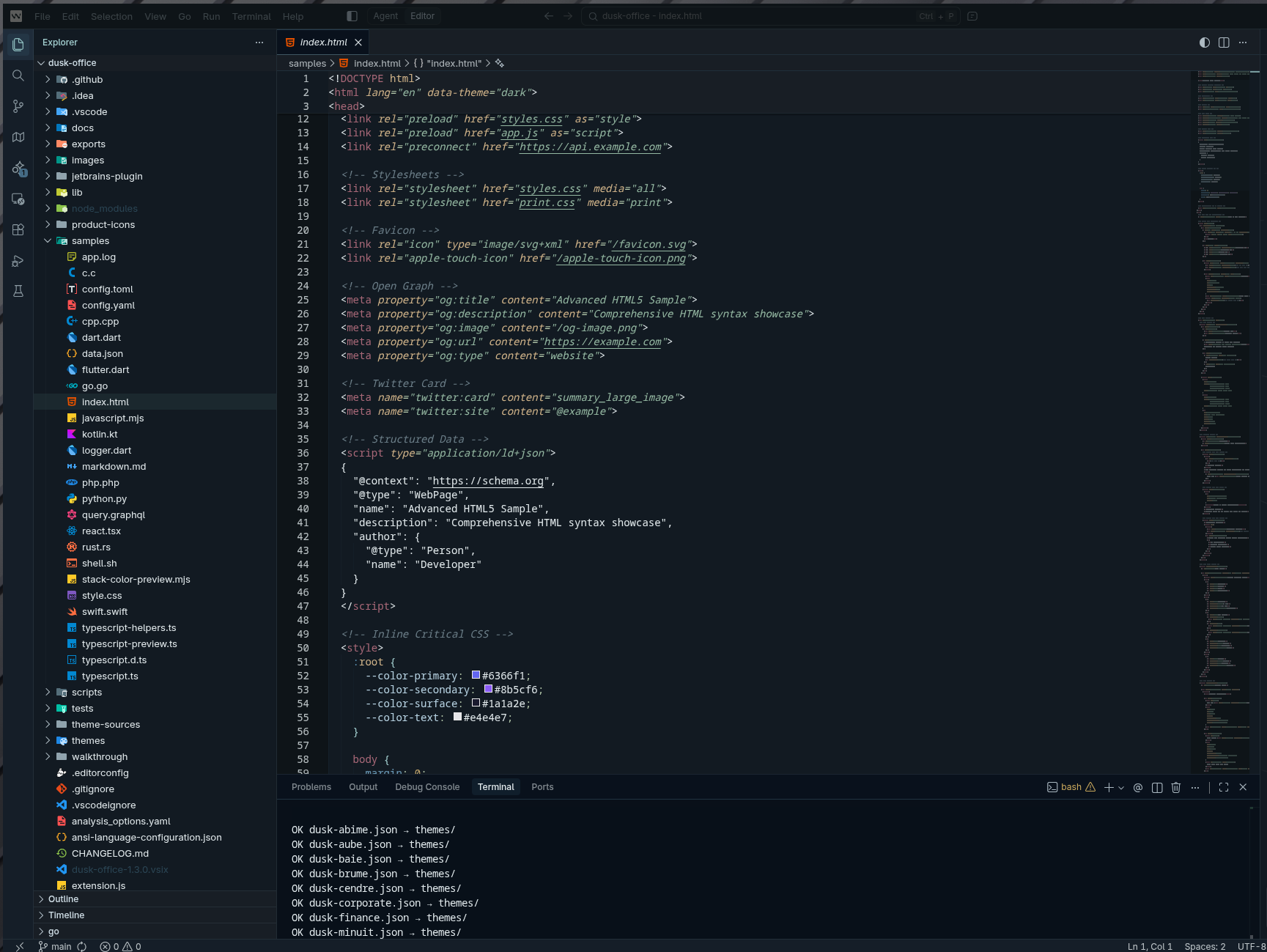Close the index.html editor tab
Screen dimensions: 1267x952
(x=358, y=43)
